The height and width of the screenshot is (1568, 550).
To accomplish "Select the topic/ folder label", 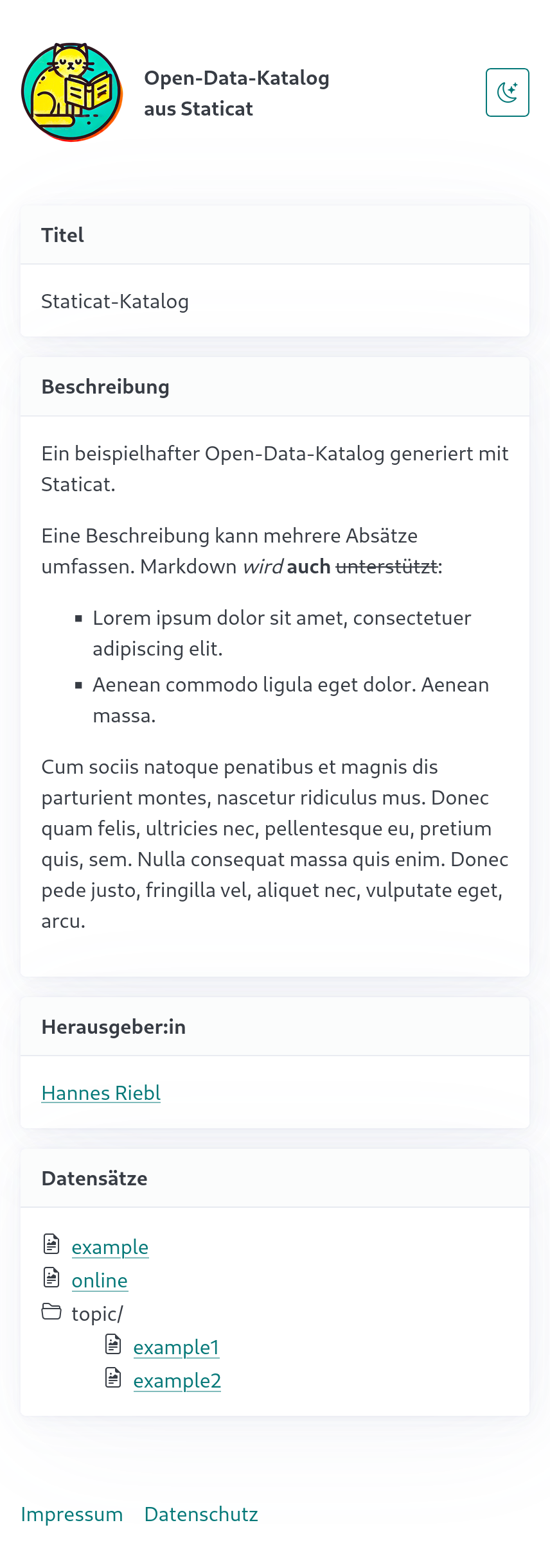I will coord(97,1314).
